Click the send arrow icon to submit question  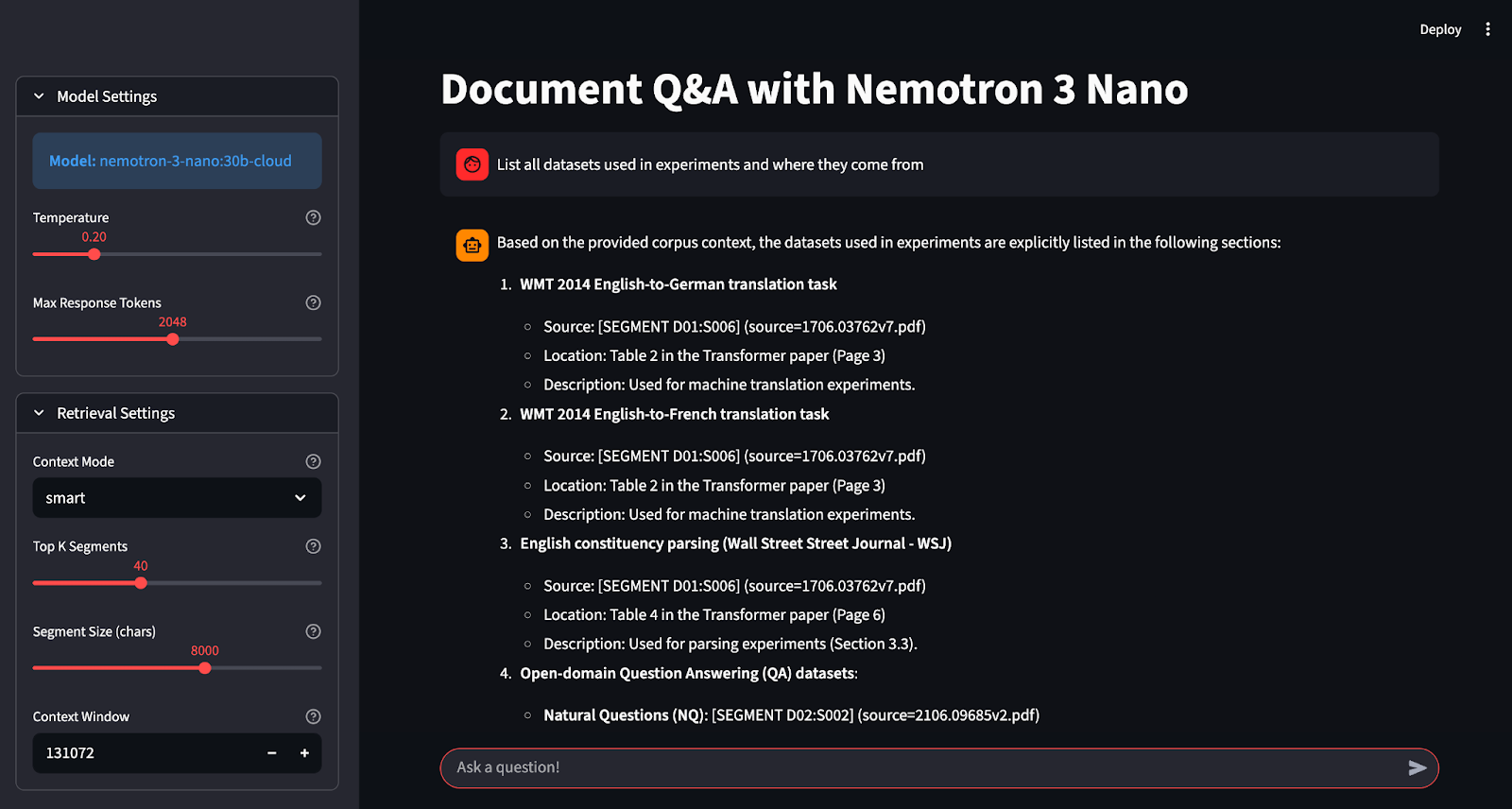1417,767
